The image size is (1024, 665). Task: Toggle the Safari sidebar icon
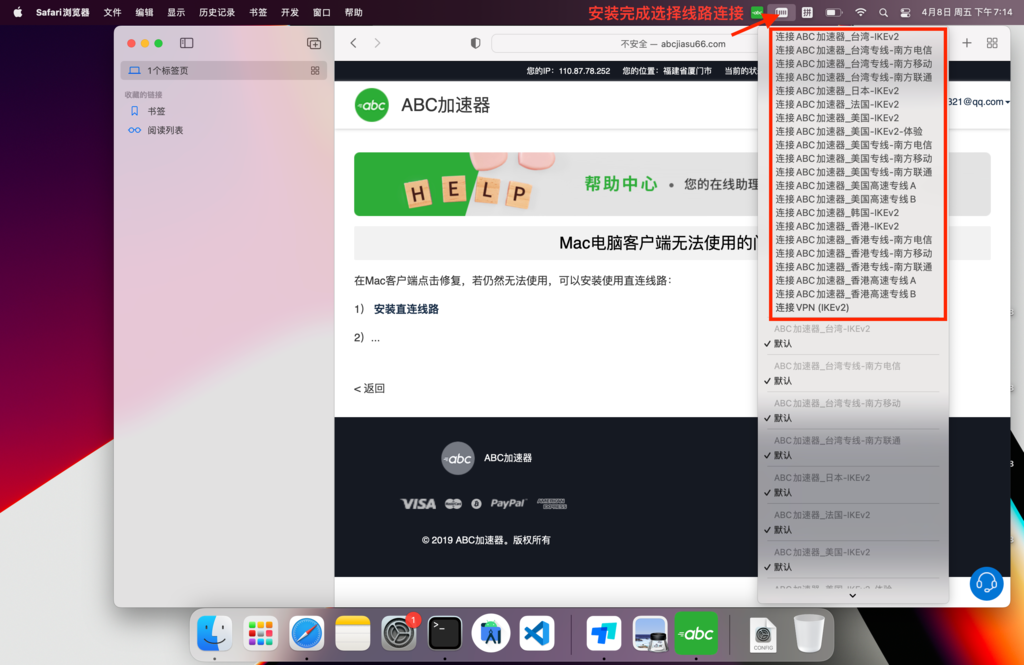[186, 43]
